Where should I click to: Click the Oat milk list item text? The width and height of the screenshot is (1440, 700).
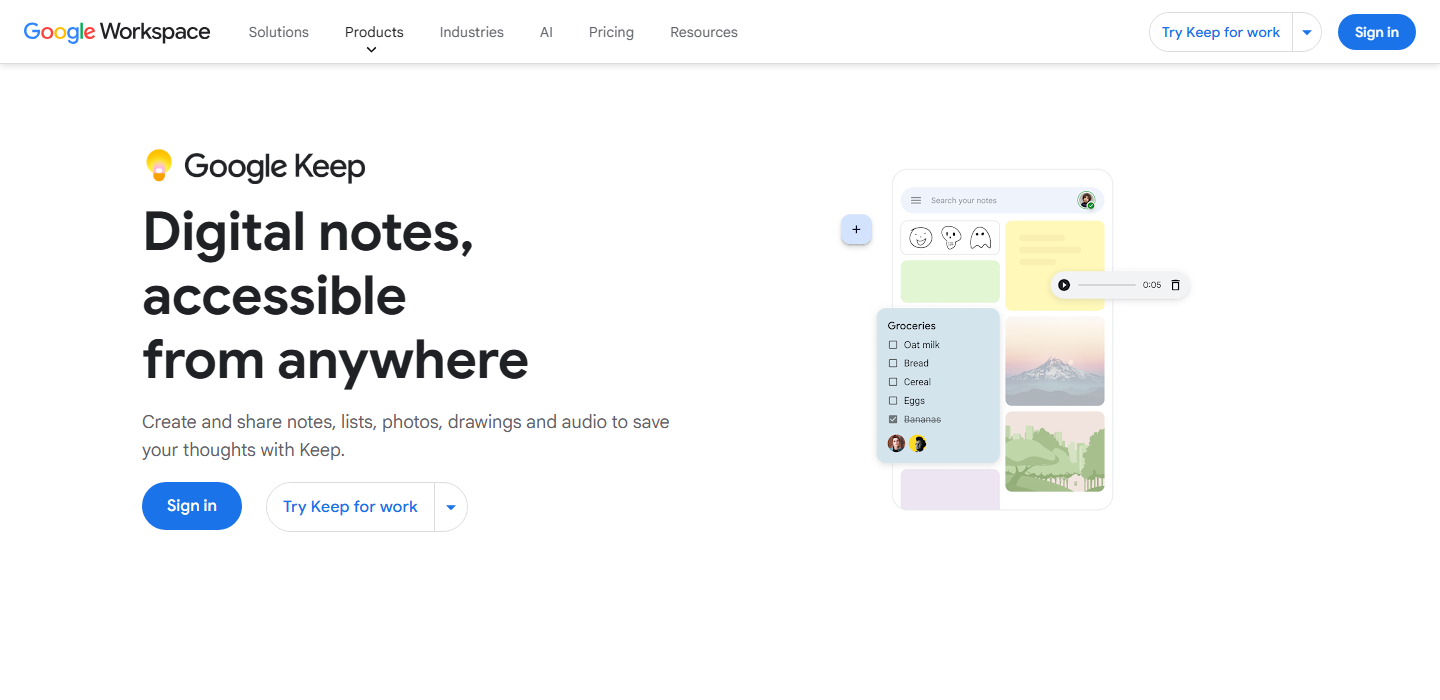pos(922,345)
